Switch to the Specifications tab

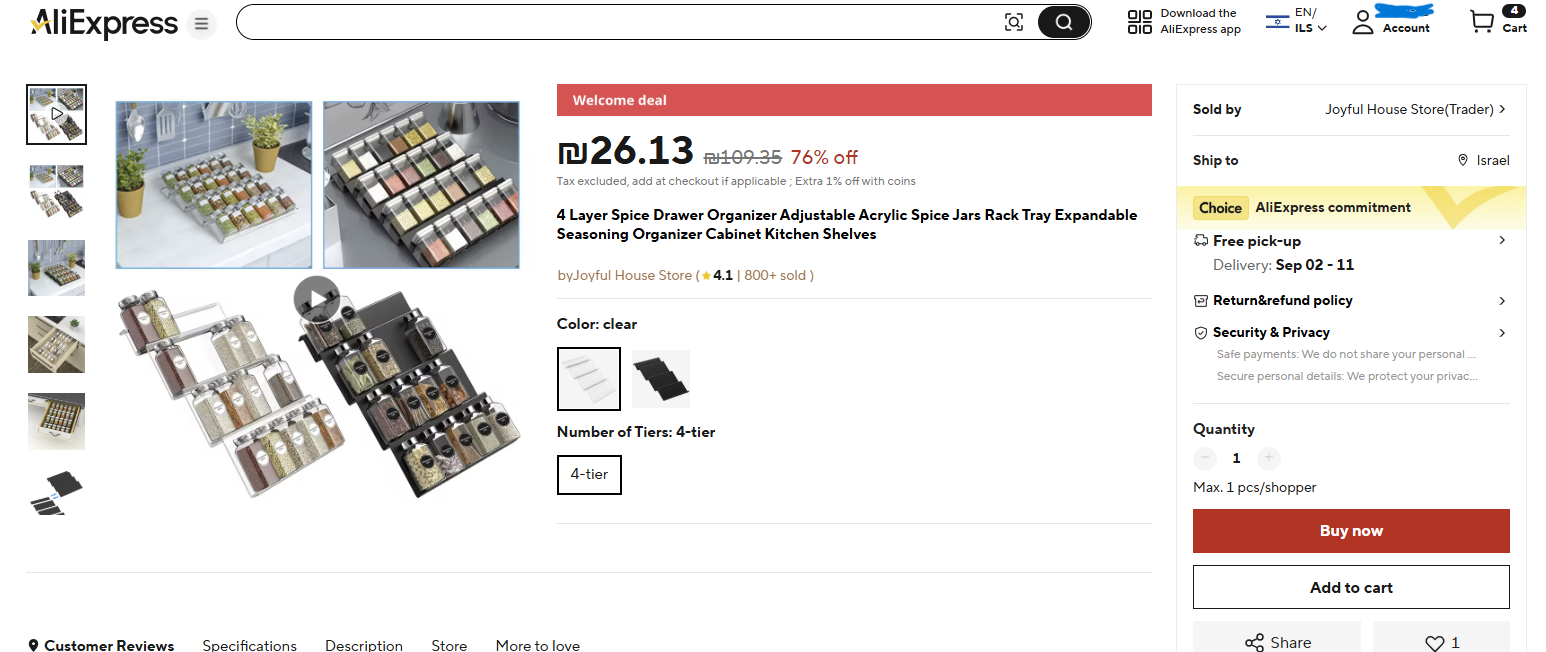[249, 645]
